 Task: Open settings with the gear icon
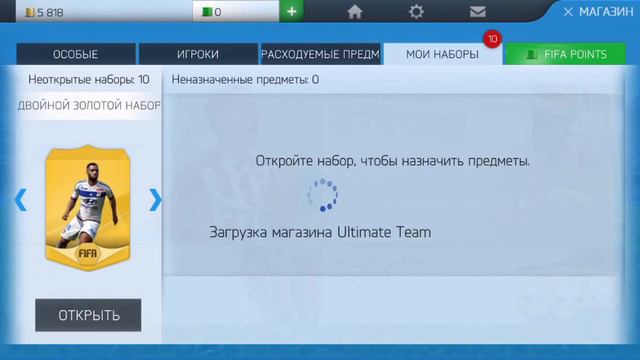pyautogui.click(x=416, y=12)
